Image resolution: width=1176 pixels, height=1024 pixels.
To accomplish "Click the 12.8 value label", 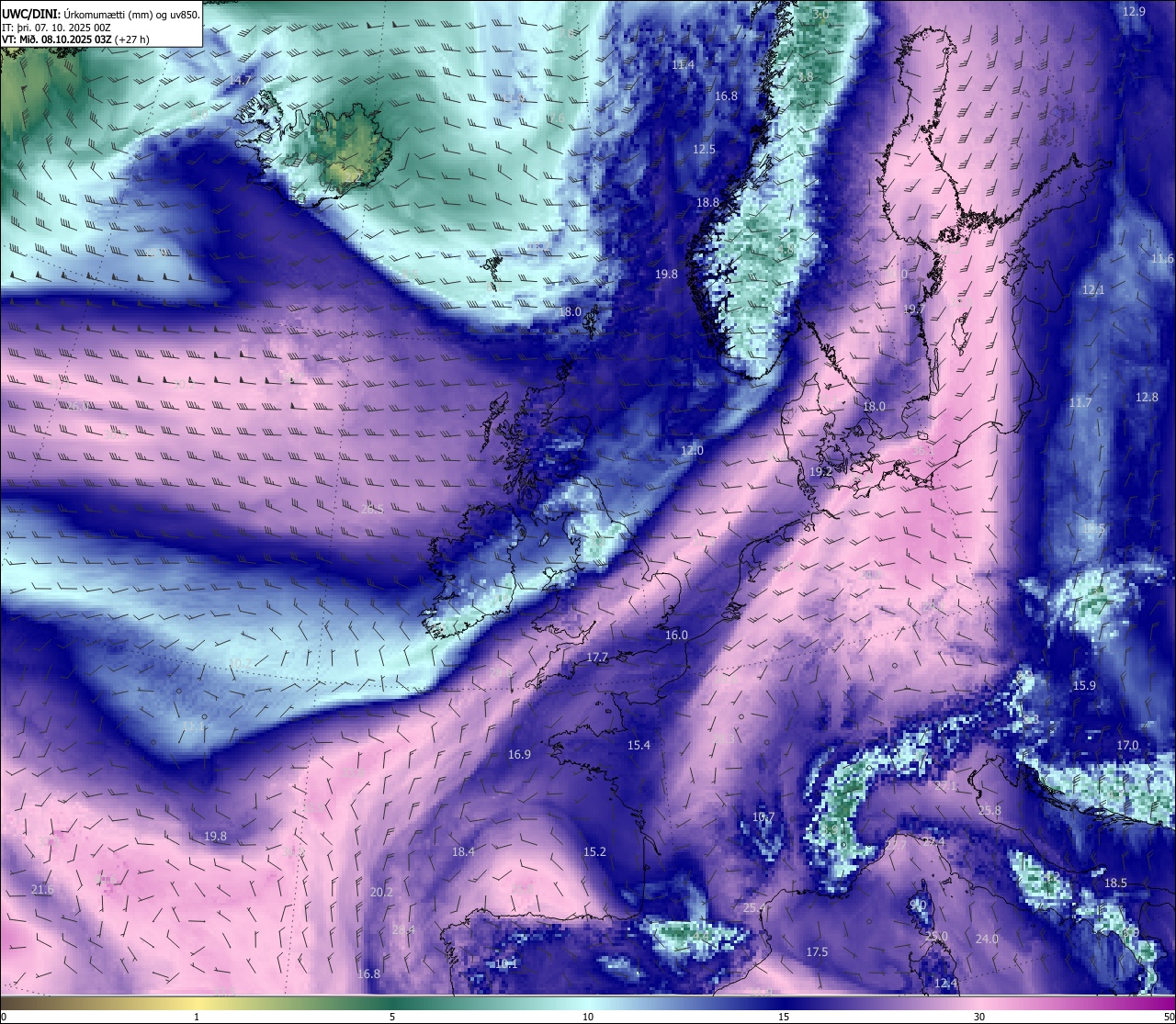I will (x=1147, y=397).
